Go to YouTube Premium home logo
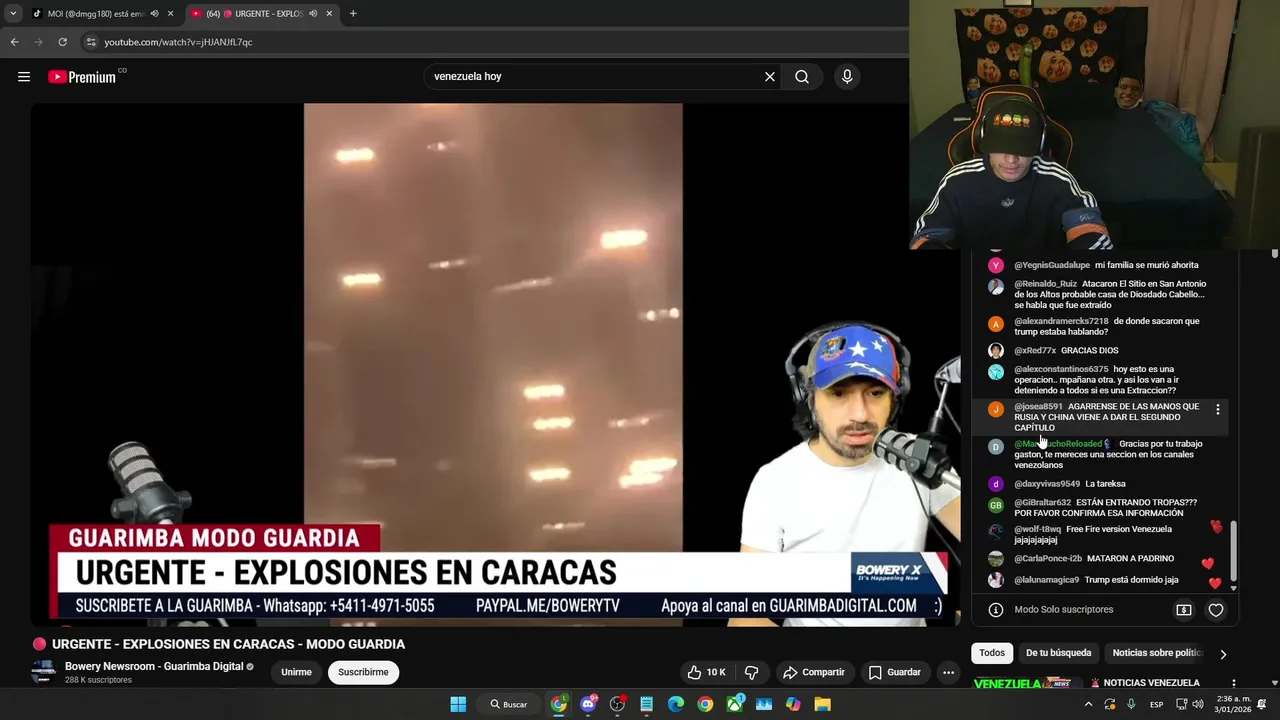 tap(82, 77)
